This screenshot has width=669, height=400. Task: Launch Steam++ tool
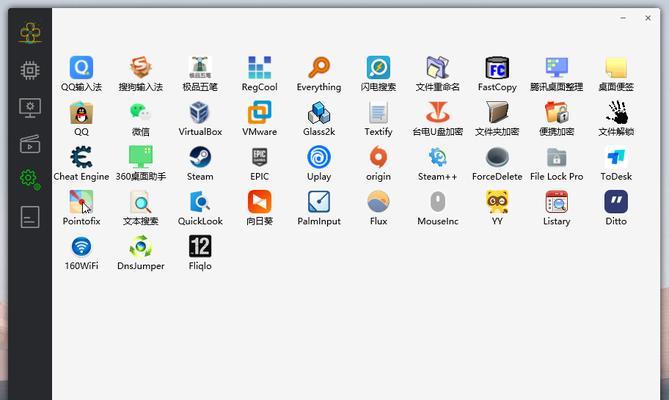pyautogui.click(x=438, y=157)
